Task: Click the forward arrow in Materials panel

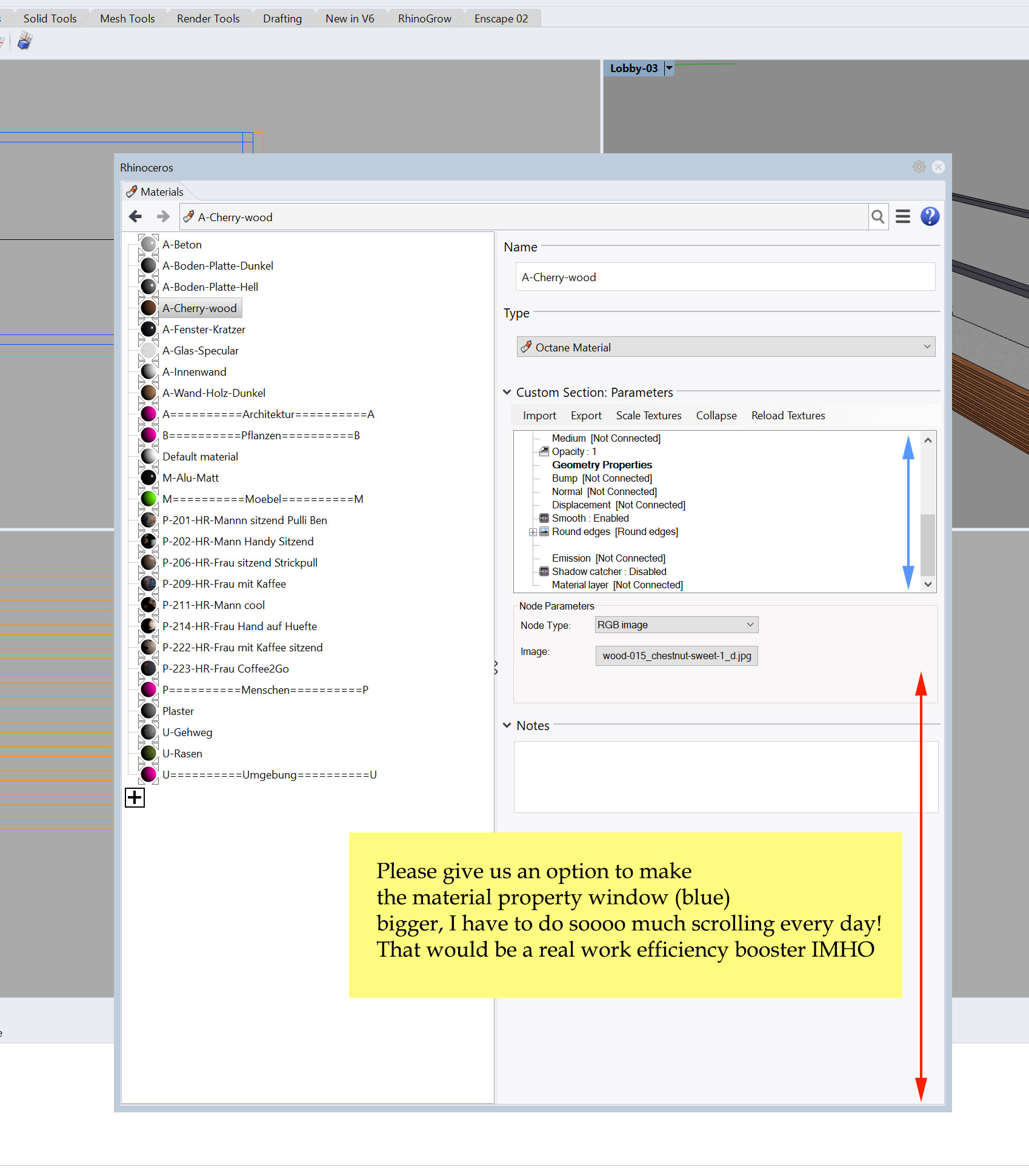Action: tap(163, 216)
